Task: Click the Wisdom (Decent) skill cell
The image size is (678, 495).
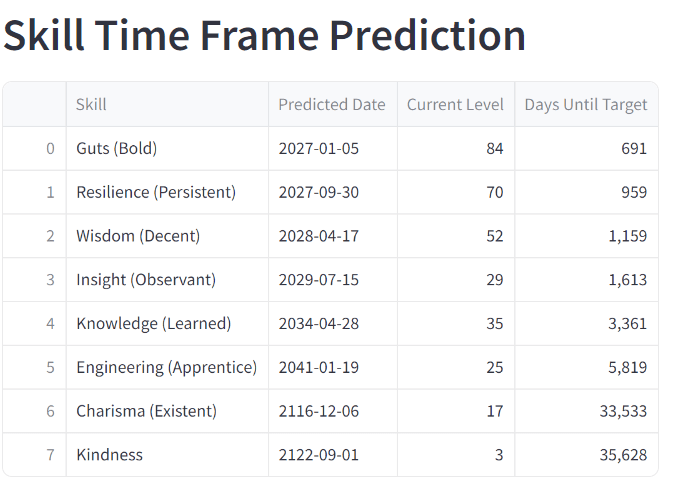Action: [x=167, y=236]
